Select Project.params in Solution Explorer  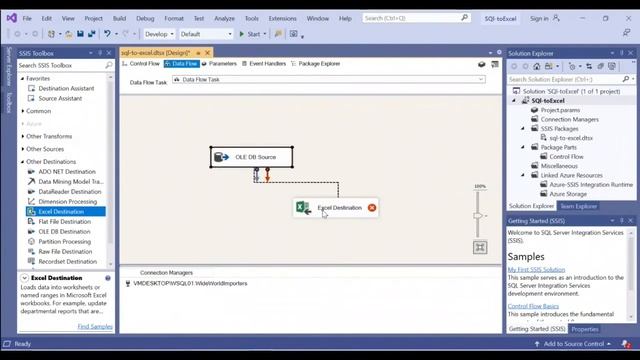(560, 110)
